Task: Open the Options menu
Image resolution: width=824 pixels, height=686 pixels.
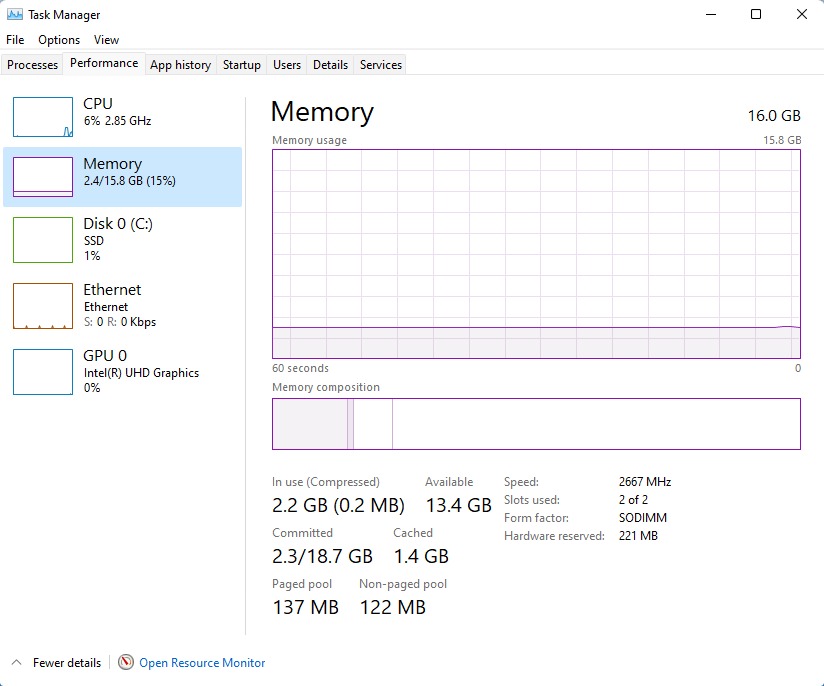Action: (59, 40)
